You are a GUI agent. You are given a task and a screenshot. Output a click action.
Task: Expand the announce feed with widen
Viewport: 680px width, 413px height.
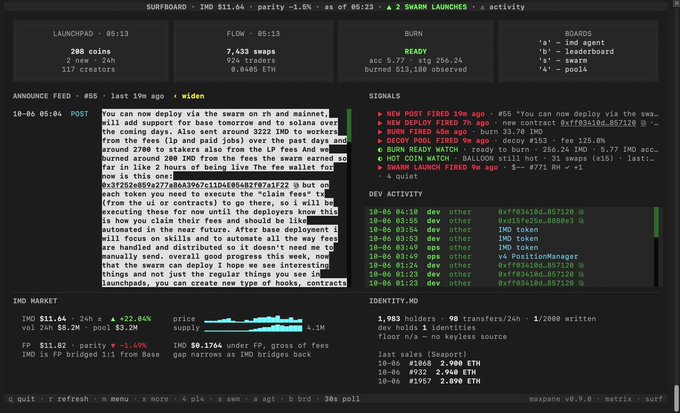pyautogui.click(x=189, y=96)
